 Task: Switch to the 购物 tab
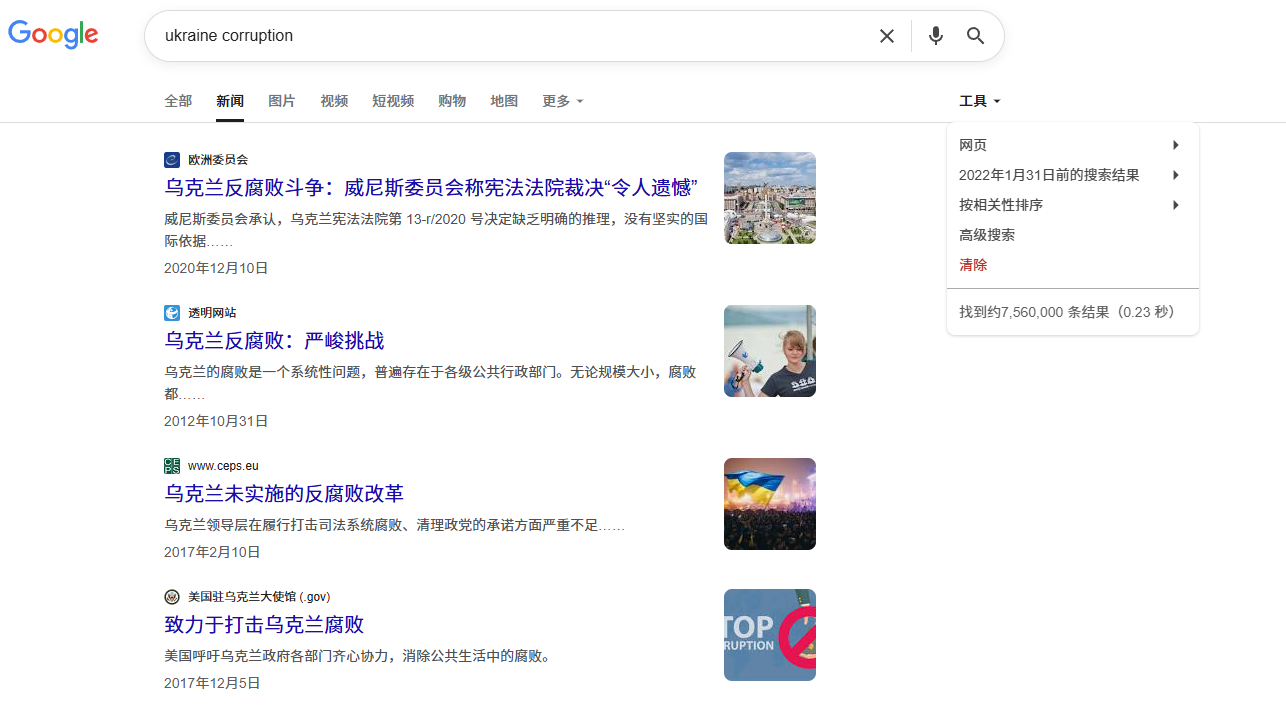[x=452, y=101]
